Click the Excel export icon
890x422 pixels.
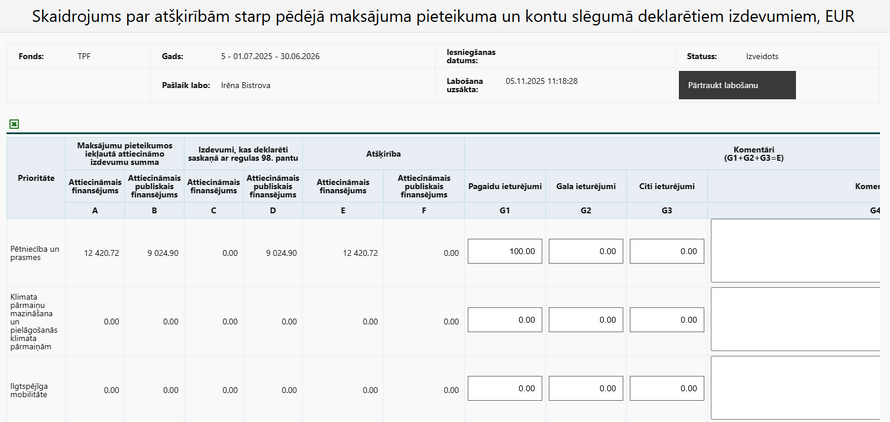tap(14, 124)
